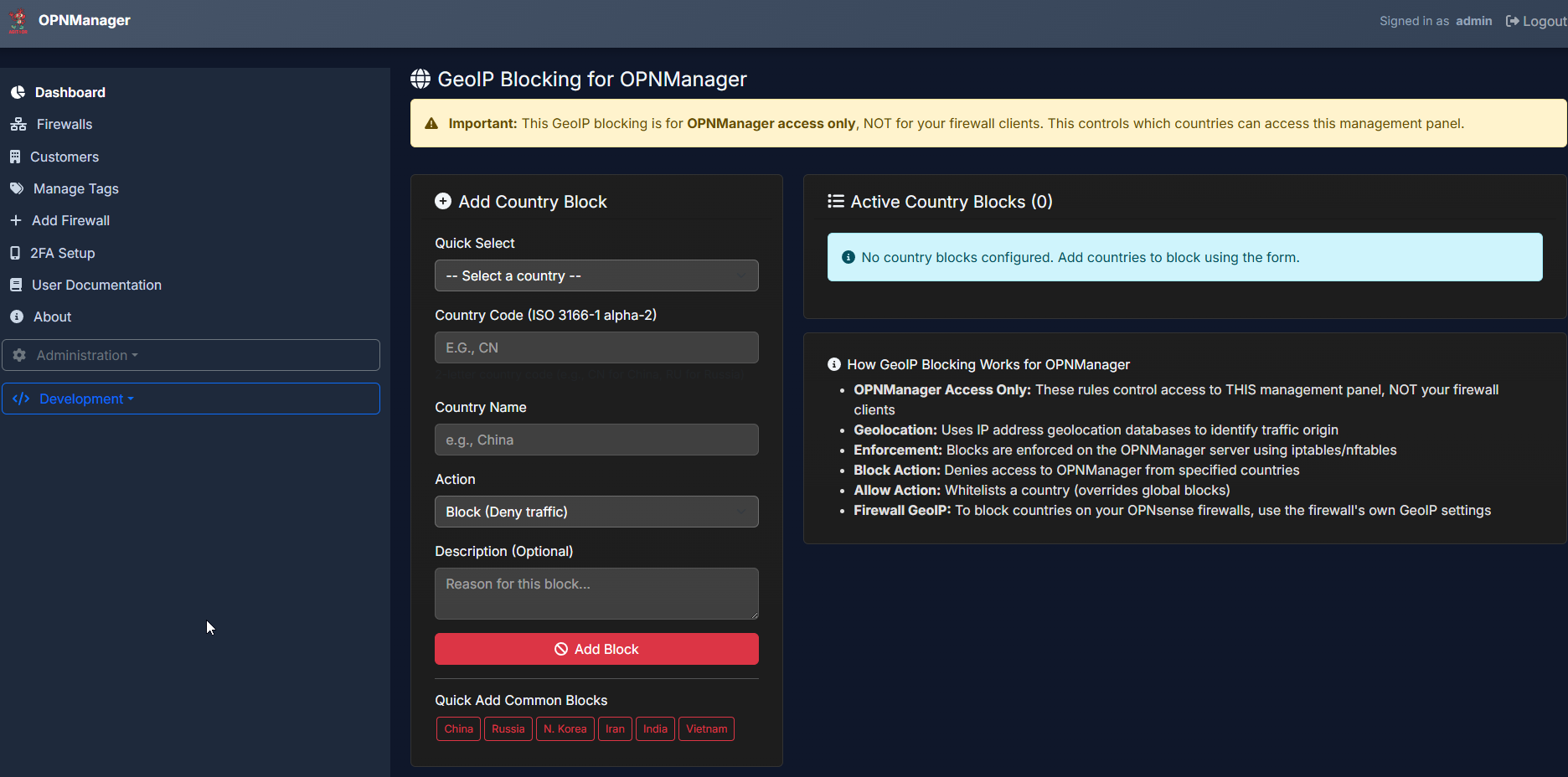Click the About info icon
1568x777 pixels.
17,316
